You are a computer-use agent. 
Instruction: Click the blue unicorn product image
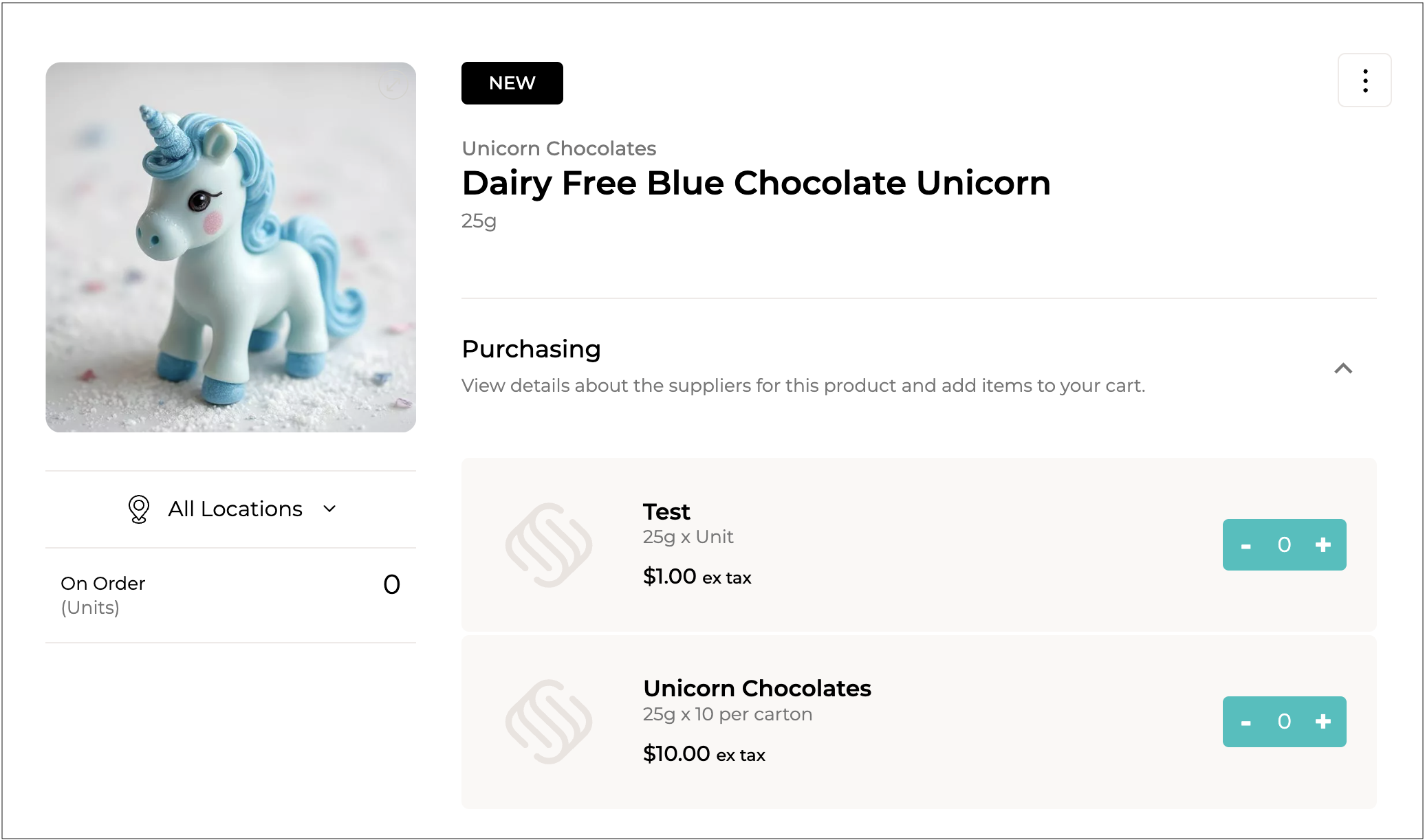[231, 247]
